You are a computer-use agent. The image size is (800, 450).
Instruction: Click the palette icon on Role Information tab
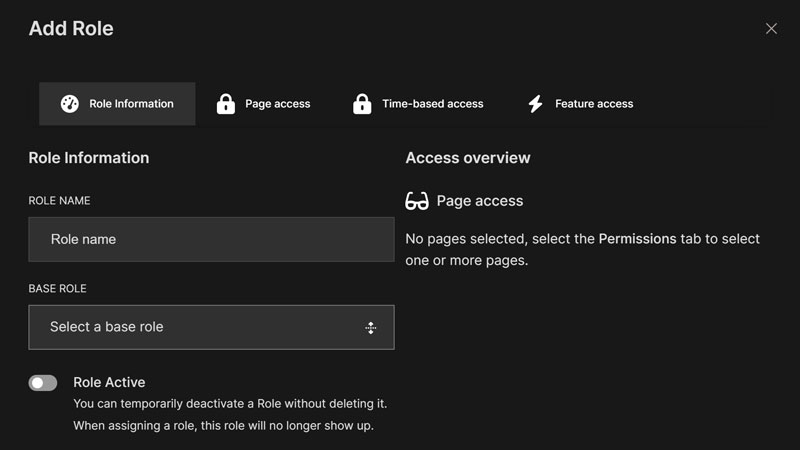click(x=69, y=104)
